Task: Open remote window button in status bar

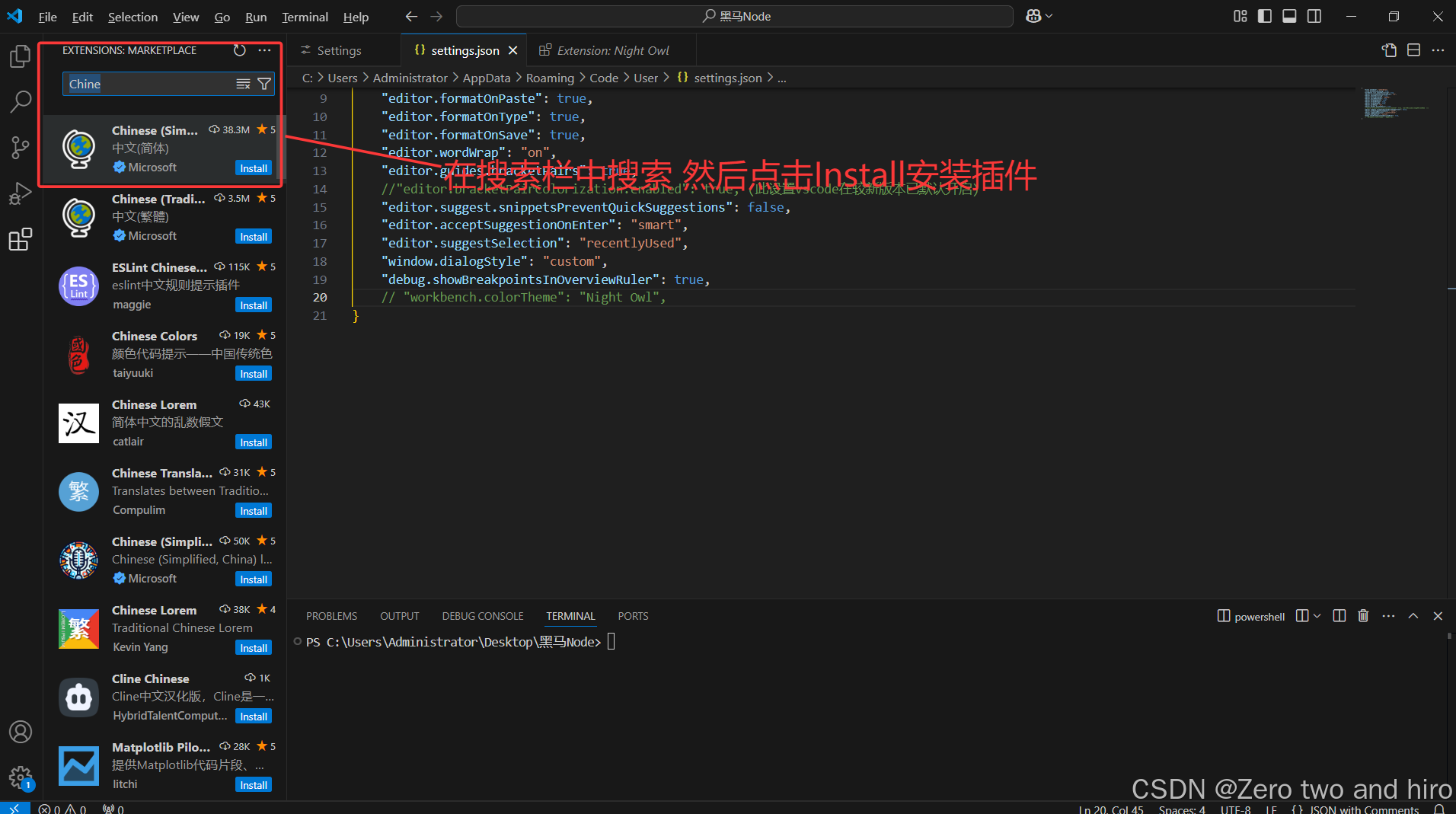Action: tap(14, 808)
